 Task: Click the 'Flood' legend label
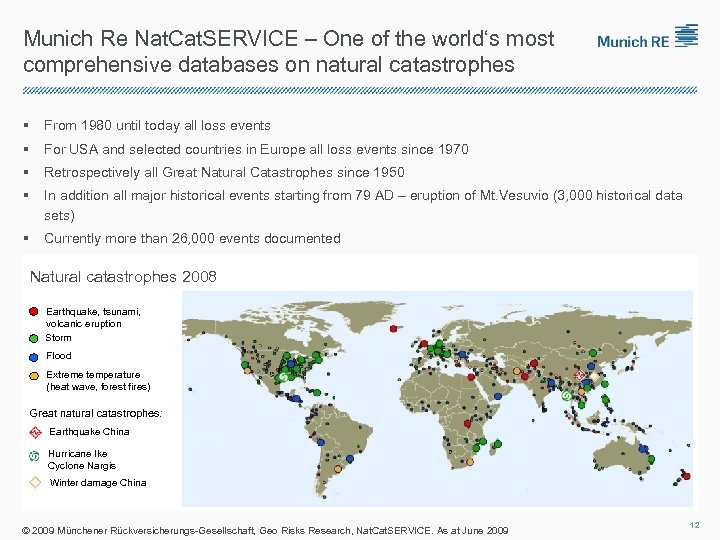[58, 356]
